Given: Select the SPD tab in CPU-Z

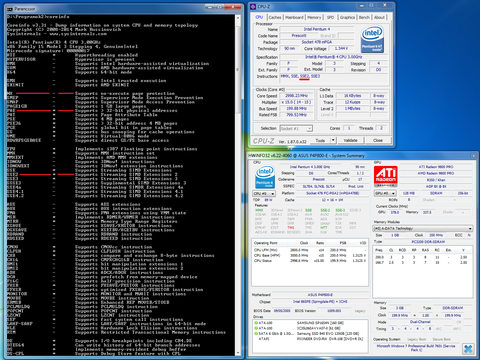Looking at the screenshot, I should tap(330, 17).
